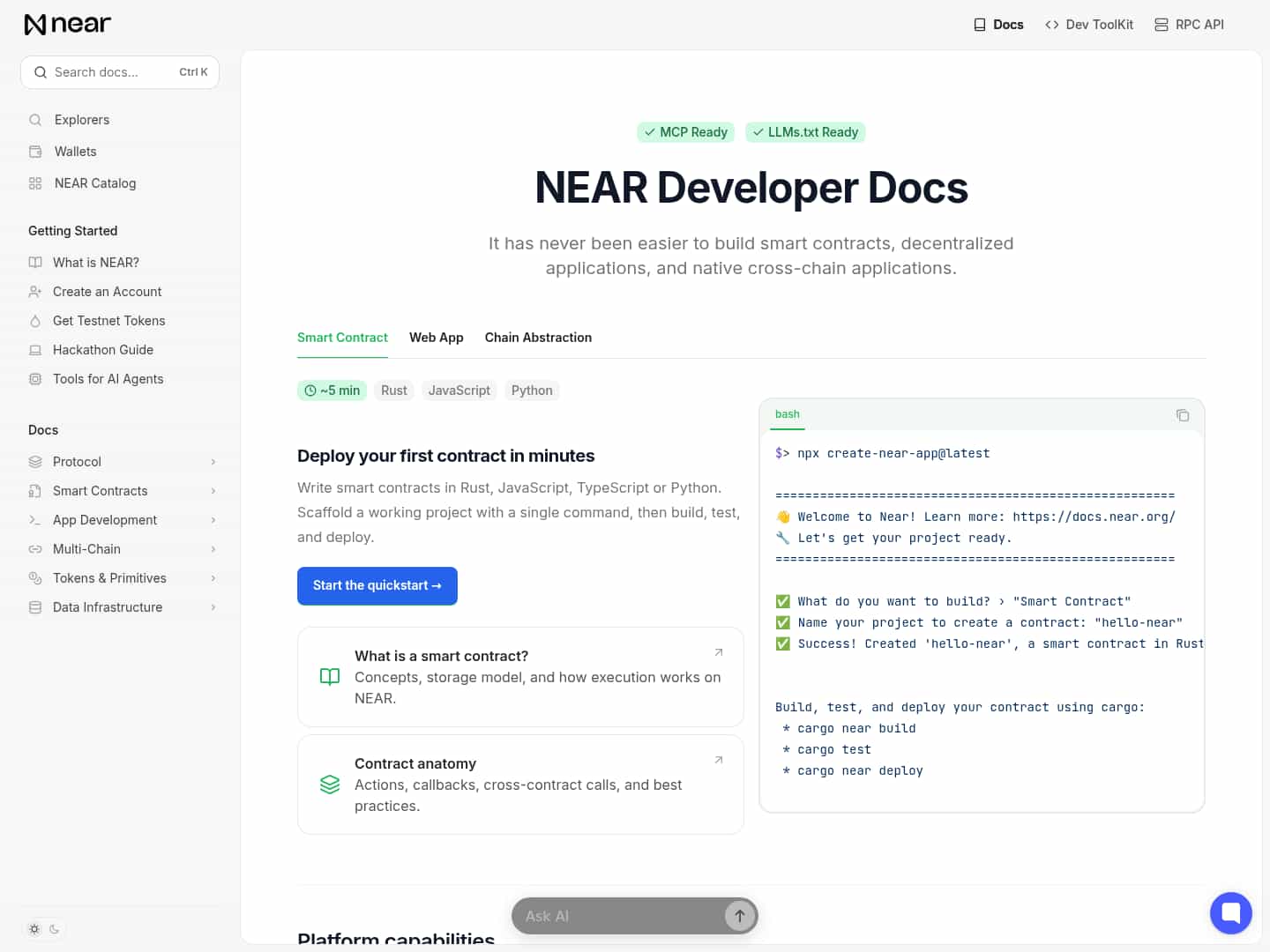1270x952 pixels.
Task: Open the Dev ToolKit header link
Action: [1089, 25]
